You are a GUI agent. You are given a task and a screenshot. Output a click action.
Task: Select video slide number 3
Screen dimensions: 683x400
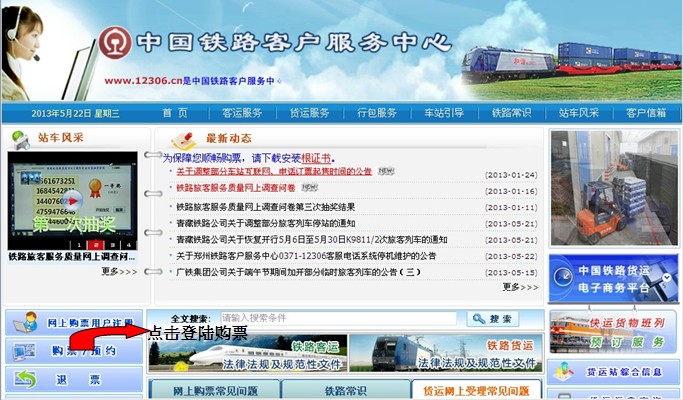[112, 245]
